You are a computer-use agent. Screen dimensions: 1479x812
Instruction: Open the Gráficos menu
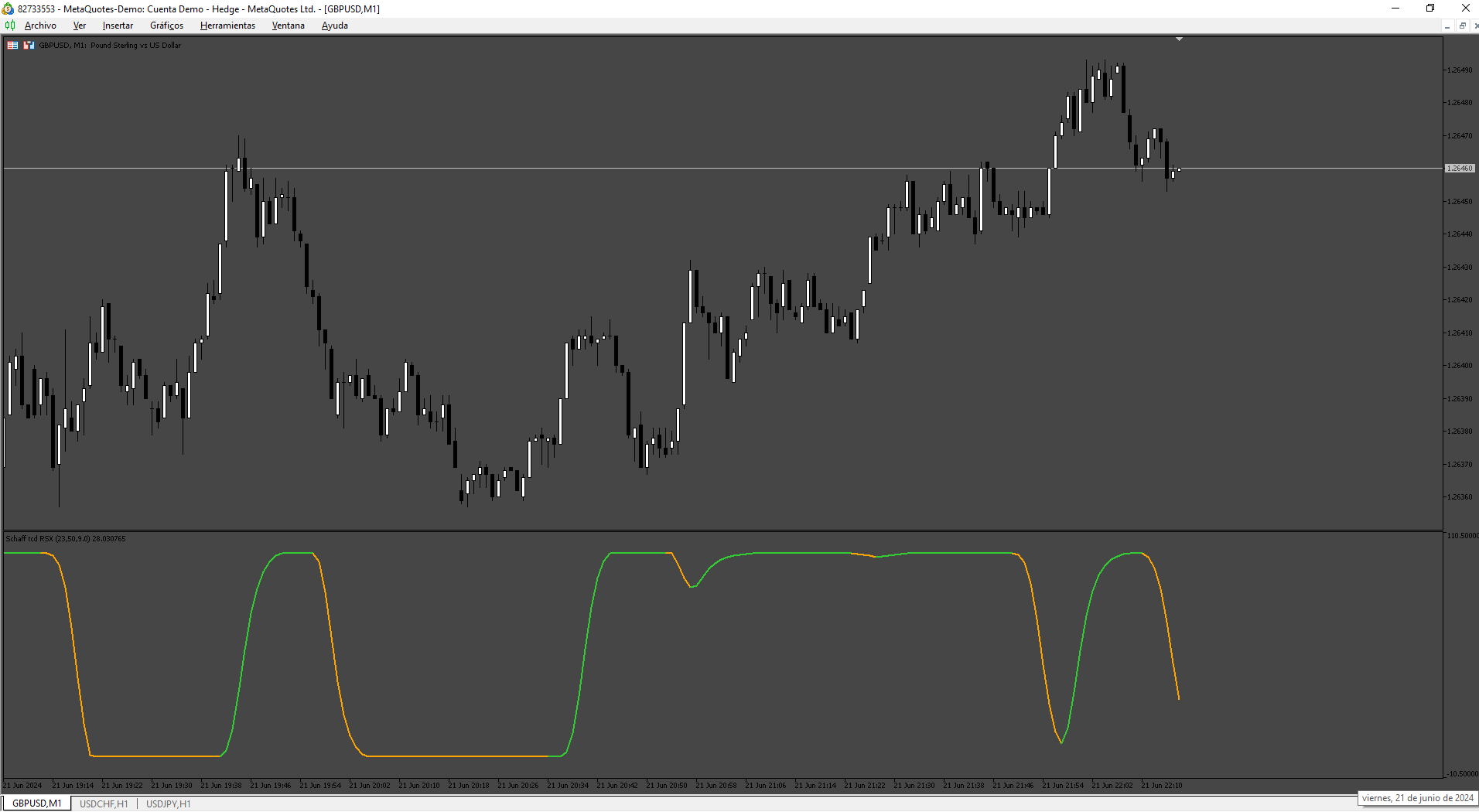click(166, 26)
